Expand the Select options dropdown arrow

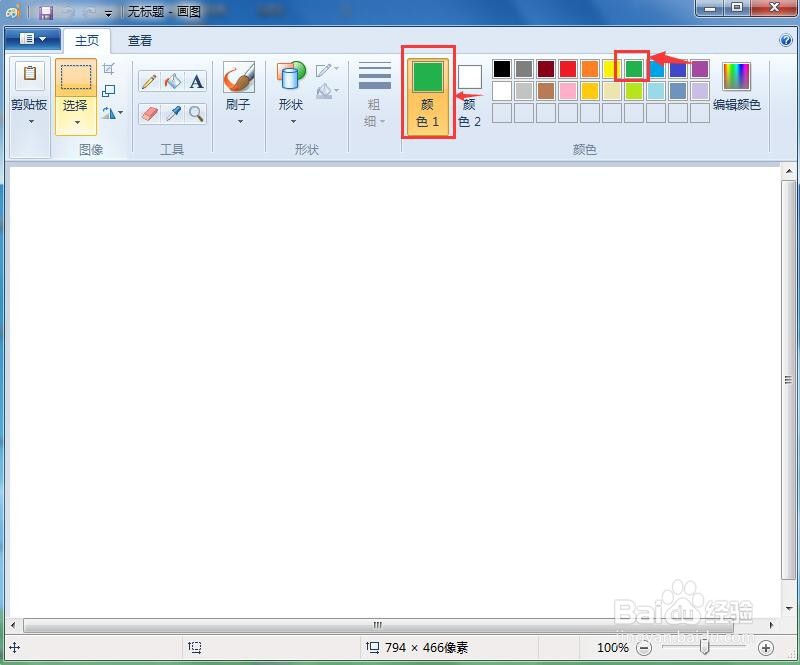pos(77,122)
